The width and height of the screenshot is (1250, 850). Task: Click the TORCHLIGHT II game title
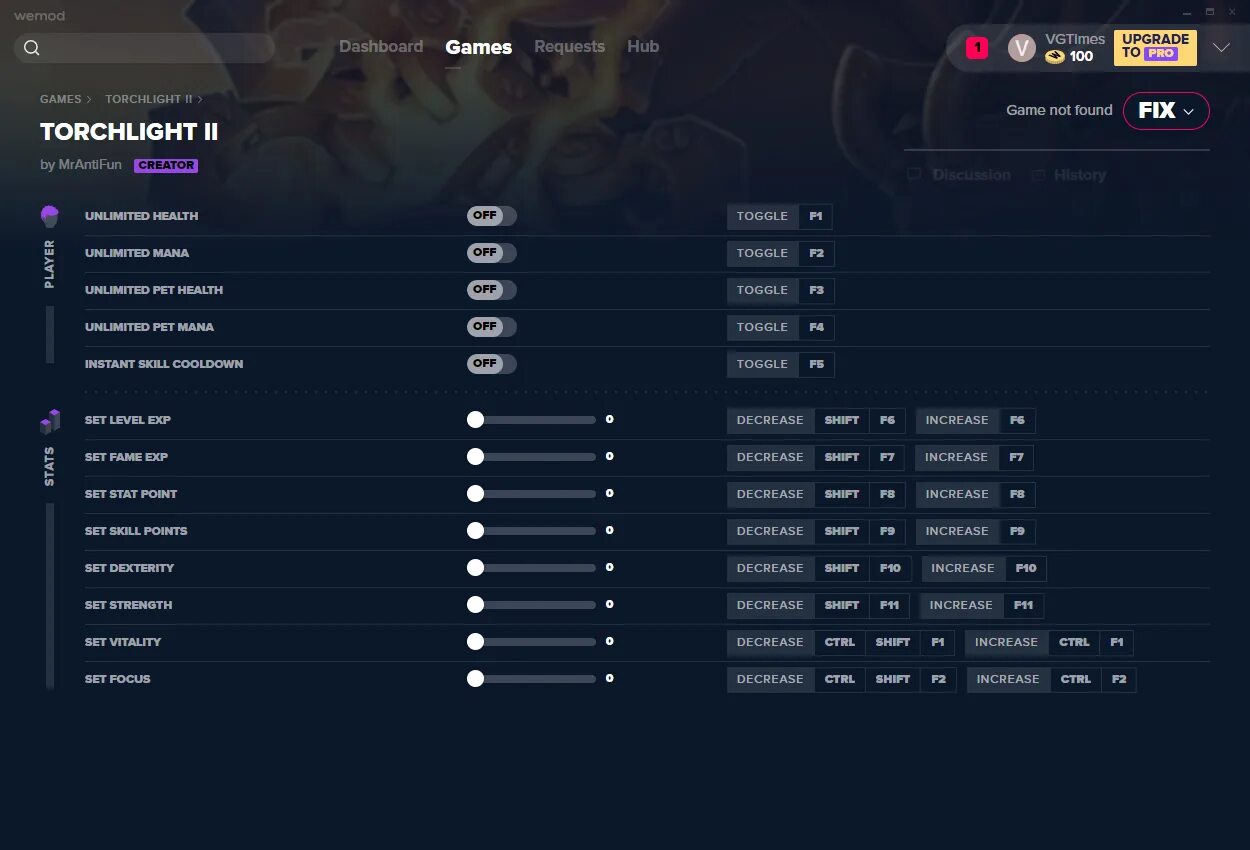click(129, 132)
